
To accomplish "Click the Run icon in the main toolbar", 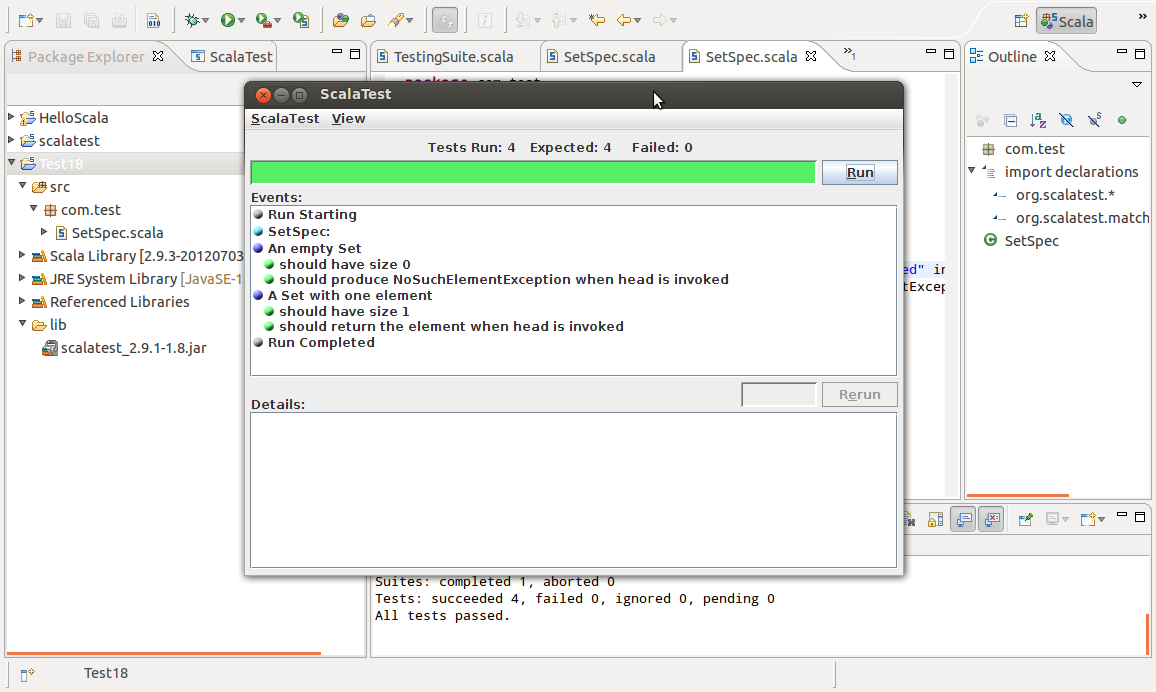I will [x=228, y=19].
